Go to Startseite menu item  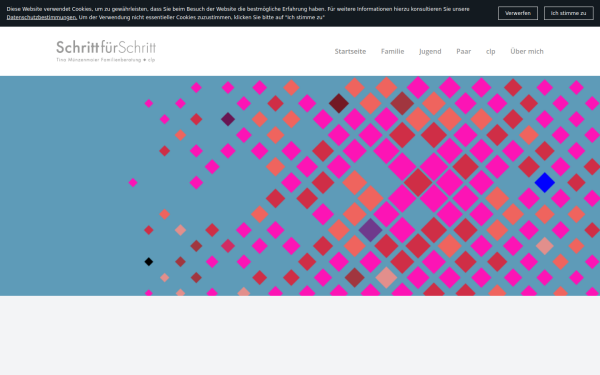tap(350, 51)
